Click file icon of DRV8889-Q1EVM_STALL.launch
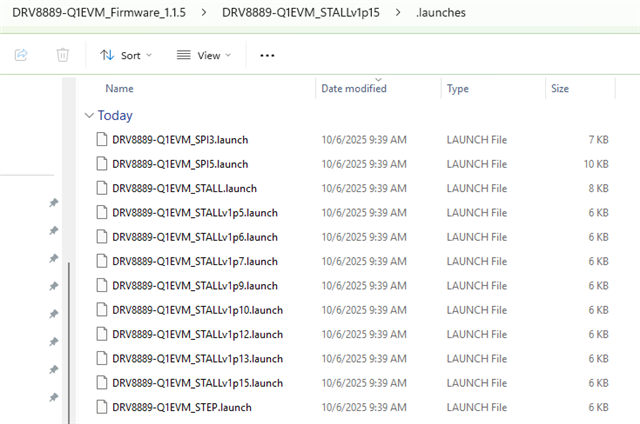This screenshot has height=424, width=640. (102, 188)
